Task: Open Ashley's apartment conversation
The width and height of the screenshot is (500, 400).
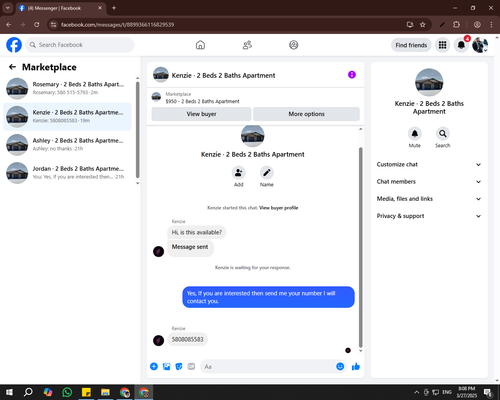Action: 67,145
